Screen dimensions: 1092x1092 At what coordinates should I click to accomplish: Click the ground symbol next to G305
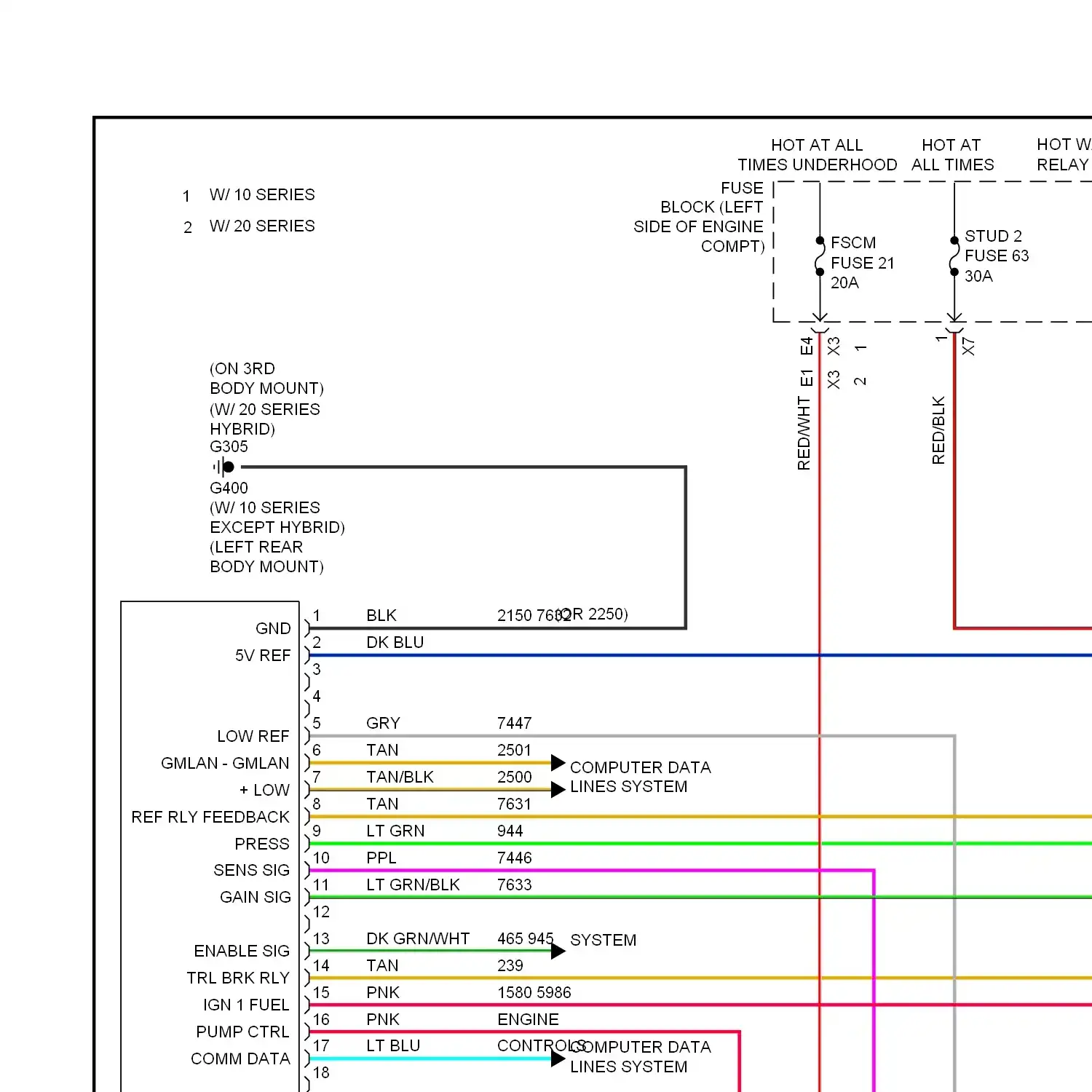223,467
